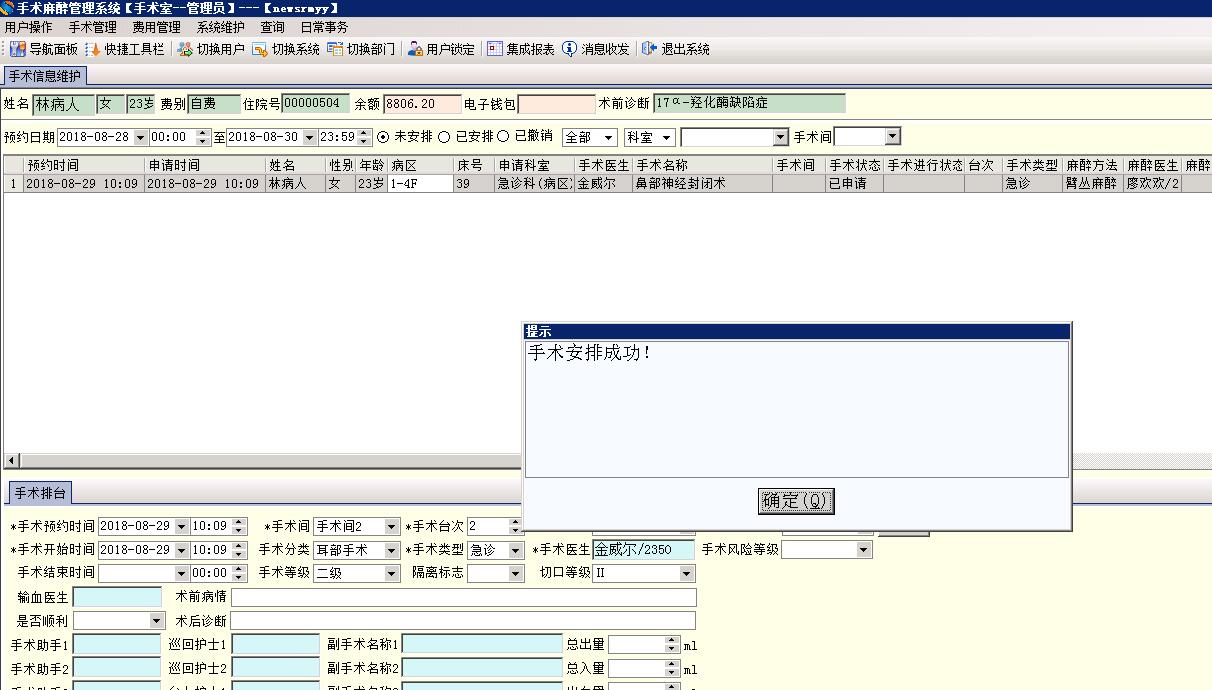The width and height of the screenshot is (1212, 690).
Task: Open the 是否顺利 dropdown
Action: click(157, 621)
